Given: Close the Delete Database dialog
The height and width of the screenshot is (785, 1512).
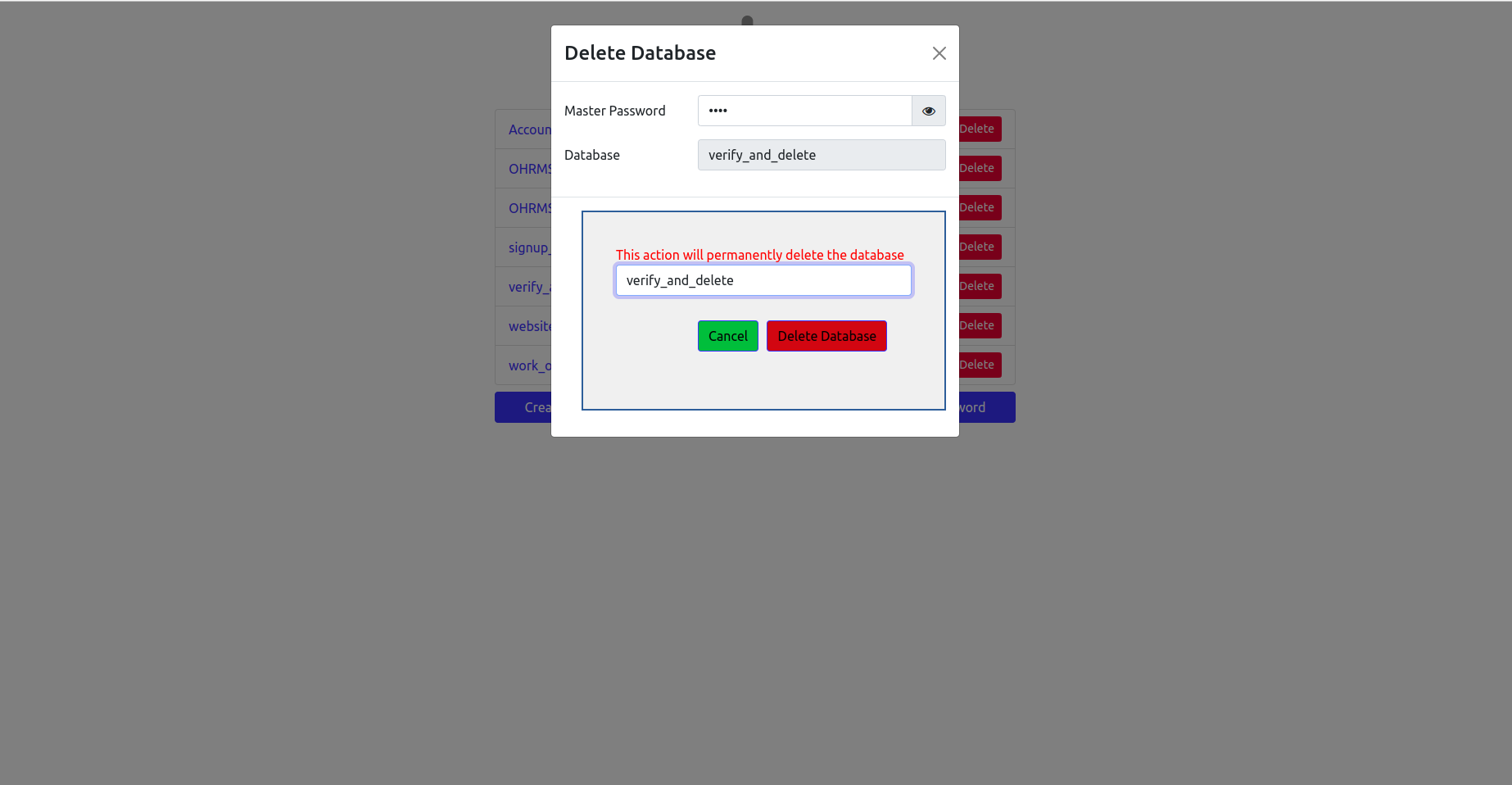Looking at the screenshot, I should [939, 53].
